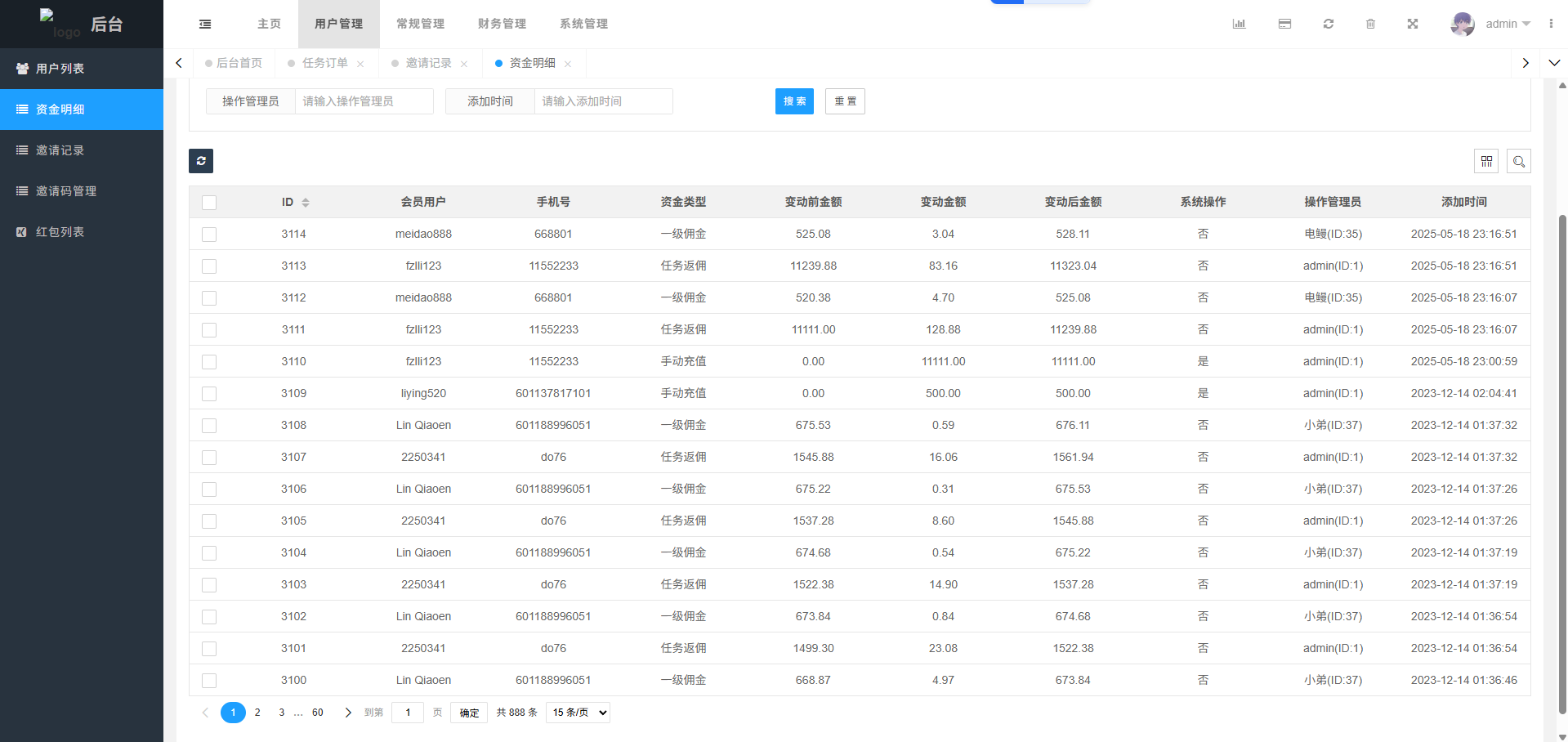The height and width of the screenshot is (742, 1568).
Task: Click the 添加时间 input field
Action: (602, 101)
